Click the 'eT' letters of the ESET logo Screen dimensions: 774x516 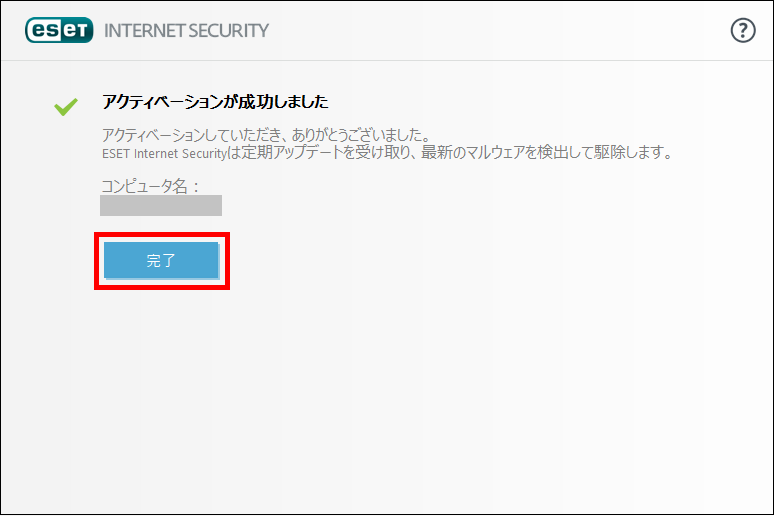point(76,31)
